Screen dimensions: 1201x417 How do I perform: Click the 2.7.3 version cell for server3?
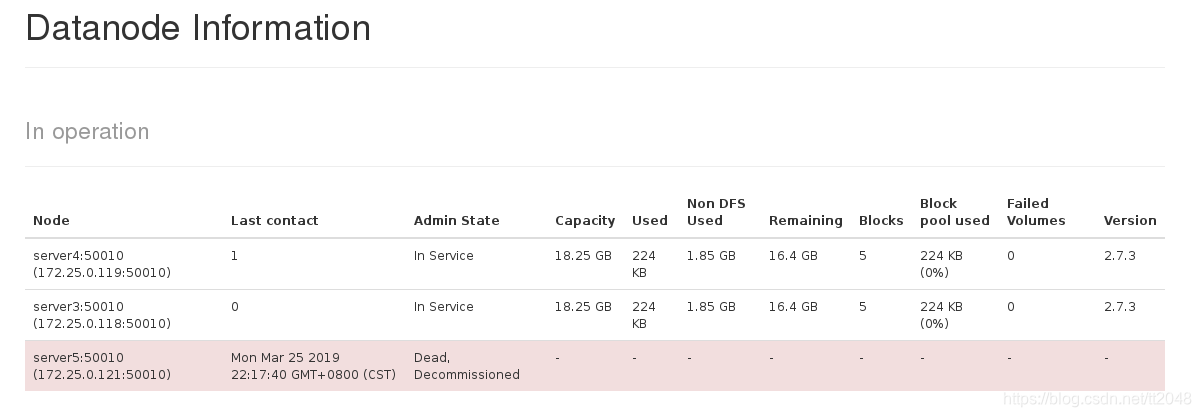[x=1120, y=307]
